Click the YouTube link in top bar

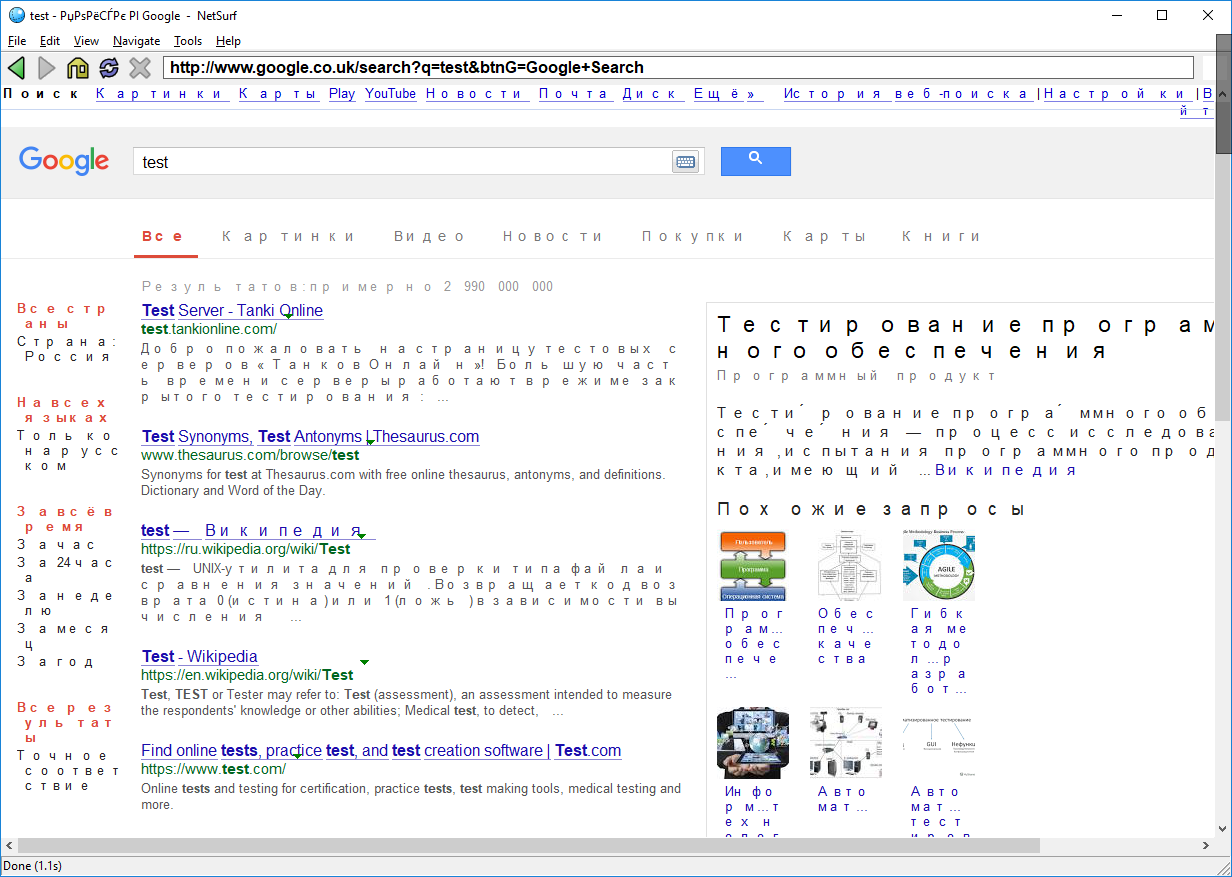point(390,94)
